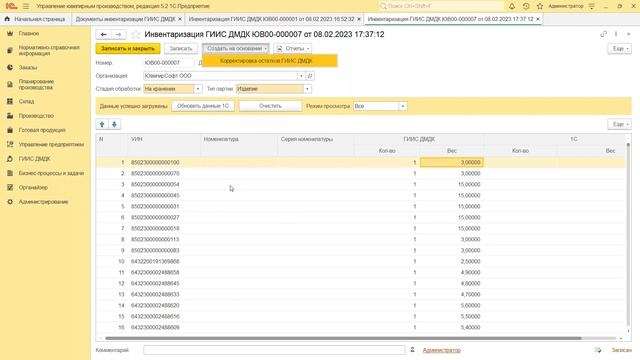Viewport: 640px width, 360px height.
Task: Click into the Комментарий input field
Action: tap(274, 350)
